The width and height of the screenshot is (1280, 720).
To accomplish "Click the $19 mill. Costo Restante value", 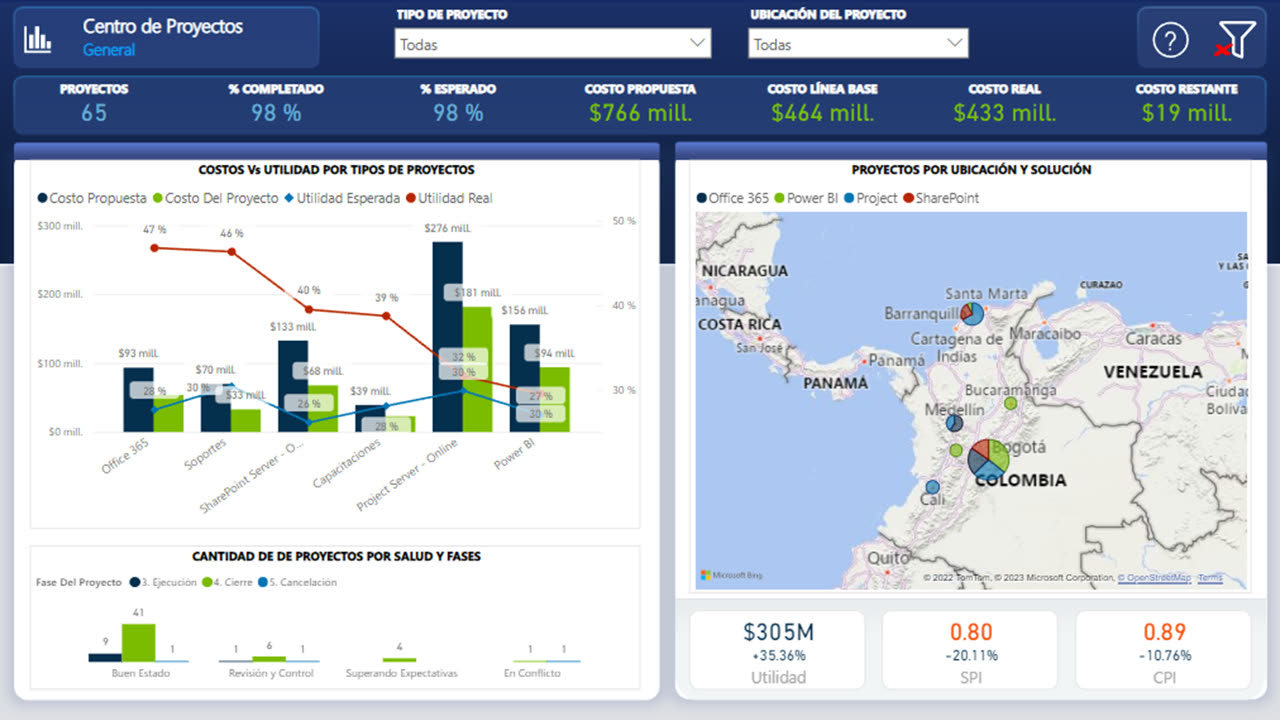I will pyautogui.click(x=1187, y=113).
